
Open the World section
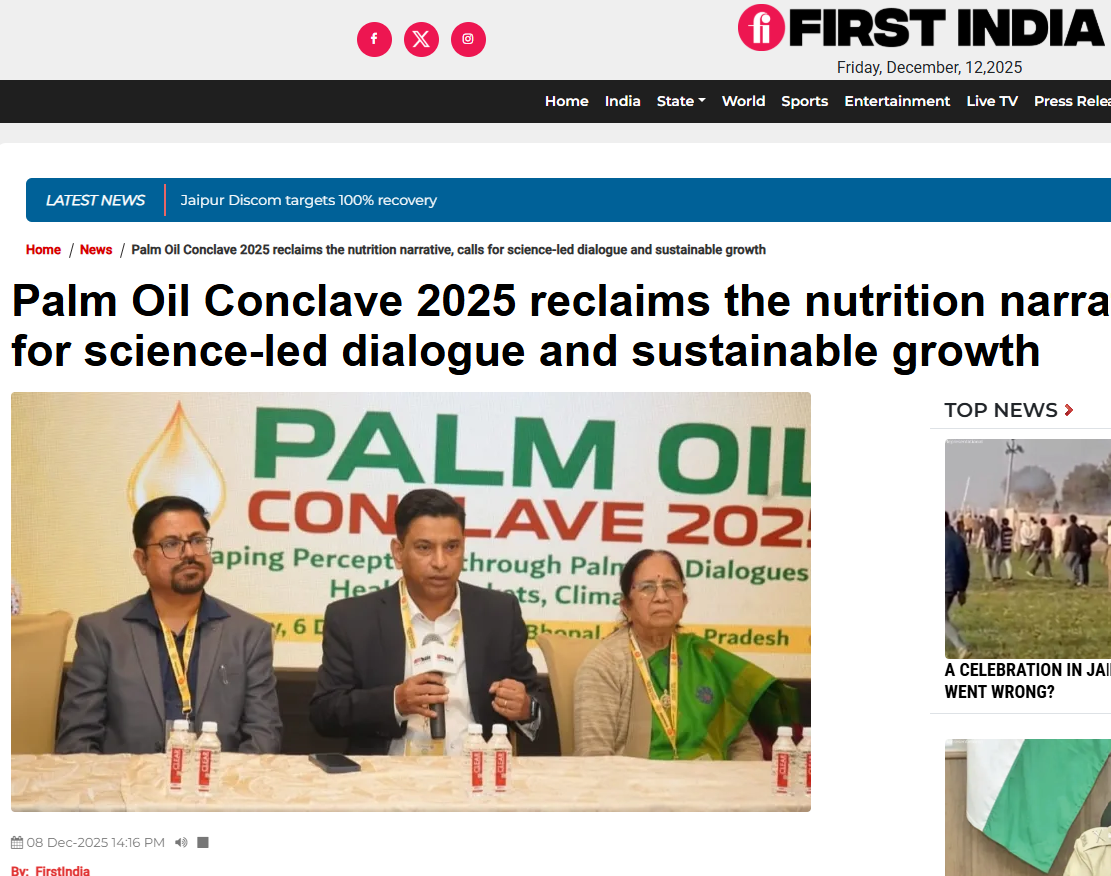(743, 101)
